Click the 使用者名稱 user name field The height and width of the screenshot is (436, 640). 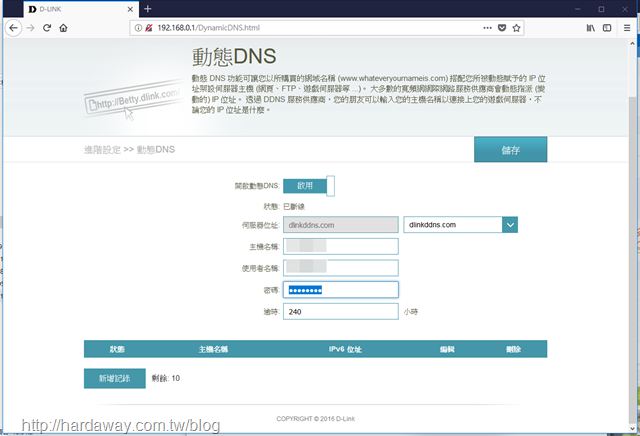[x=341, y=268]
